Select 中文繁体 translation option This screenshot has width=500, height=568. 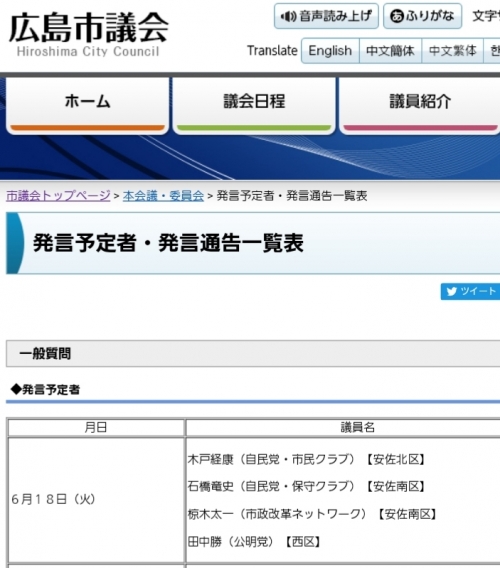coord(453,51)
